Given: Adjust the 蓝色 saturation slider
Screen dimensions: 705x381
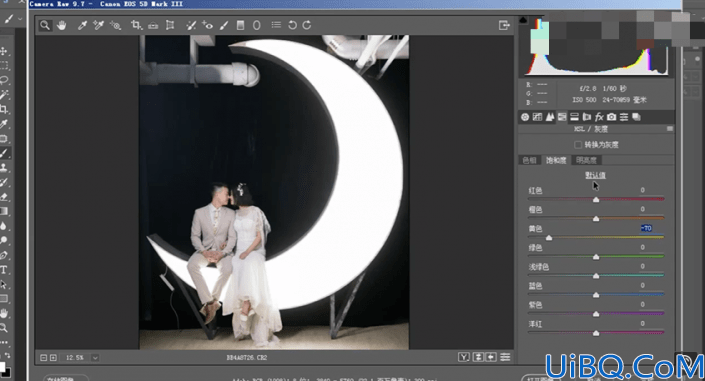Looking at the screenshot, I should click(x=596, y=295).
